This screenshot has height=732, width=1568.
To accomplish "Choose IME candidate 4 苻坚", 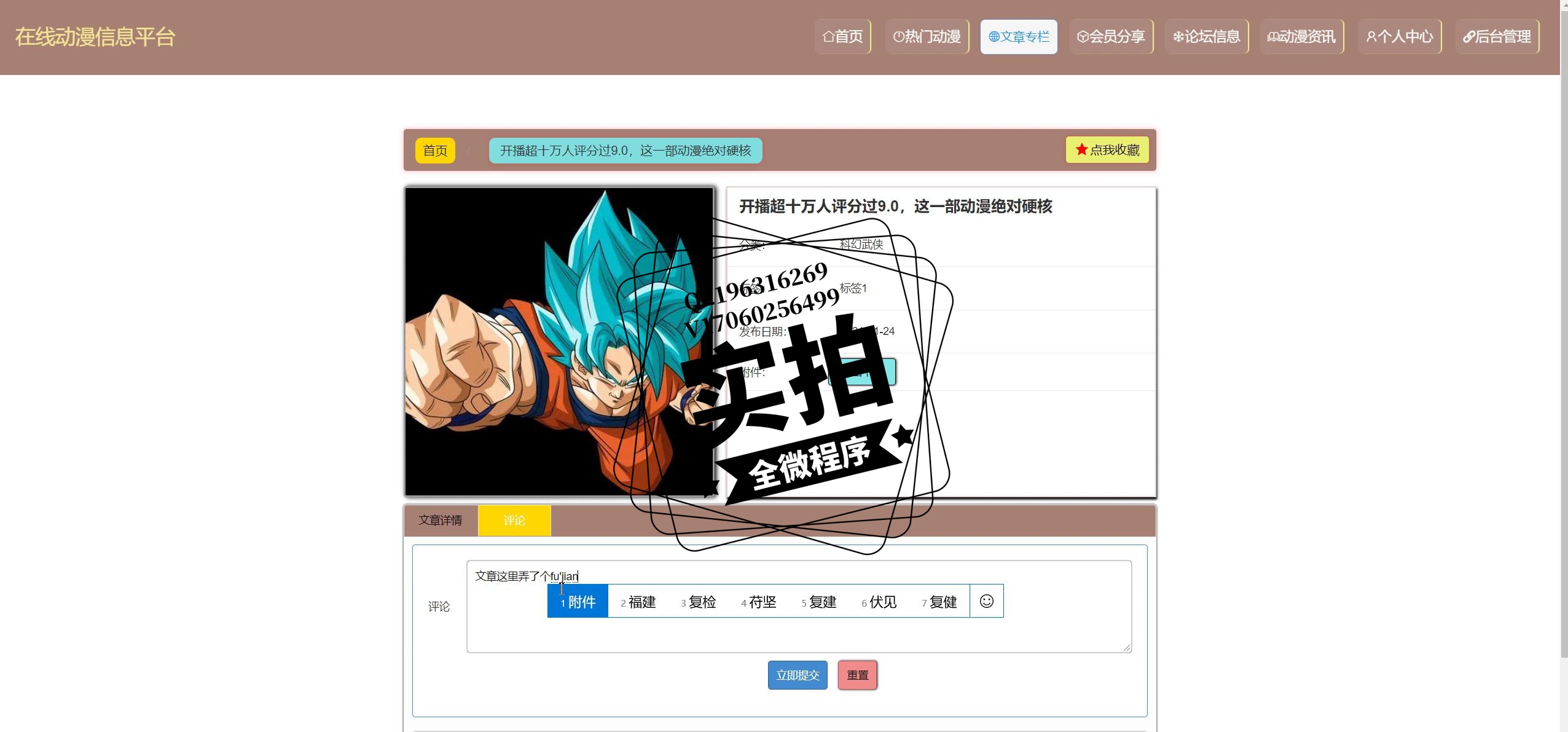I will click(759, 602).
